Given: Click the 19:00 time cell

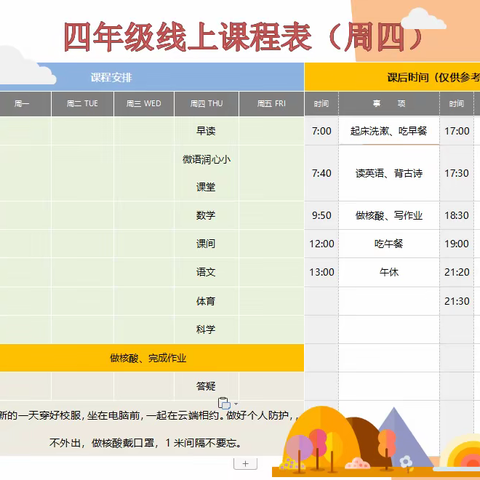Looking at the screenshot, I should coord(457,244).
